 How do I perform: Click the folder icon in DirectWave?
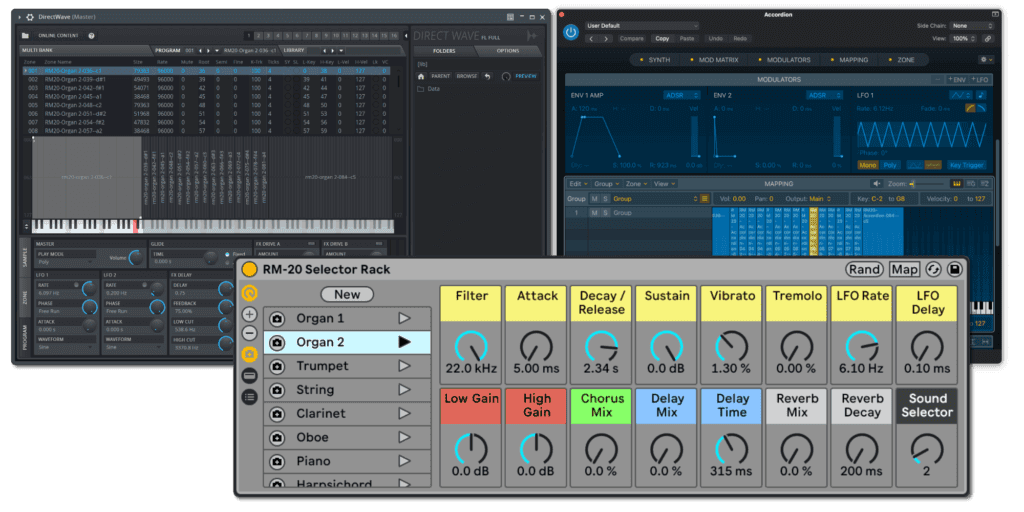25,35
